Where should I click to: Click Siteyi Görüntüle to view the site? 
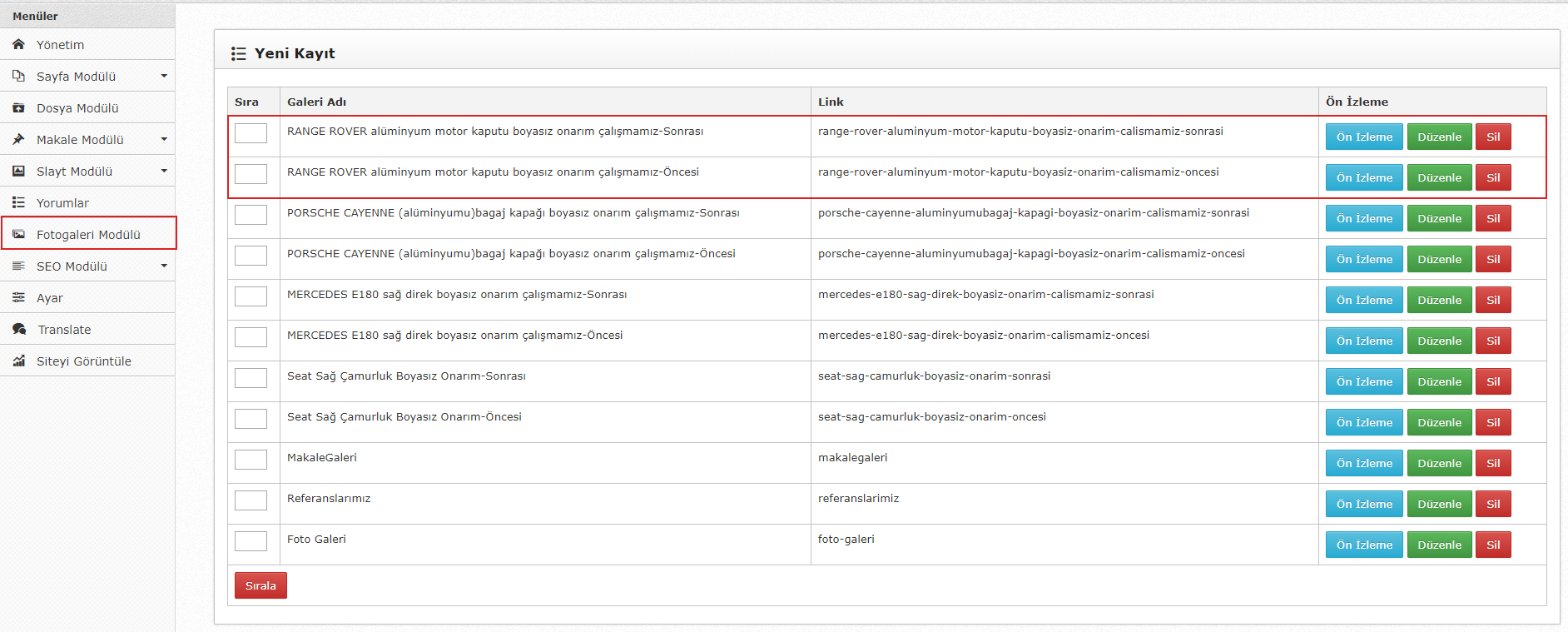87,361
